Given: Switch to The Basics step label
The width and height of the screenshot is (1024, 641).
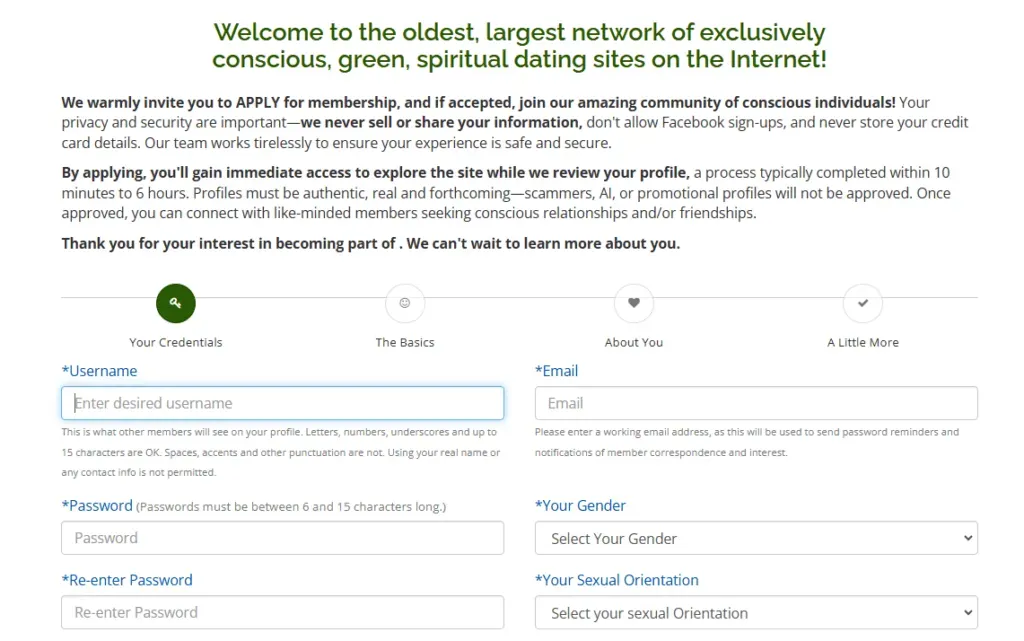Looking at the screenshot, I should pos(404,341).
